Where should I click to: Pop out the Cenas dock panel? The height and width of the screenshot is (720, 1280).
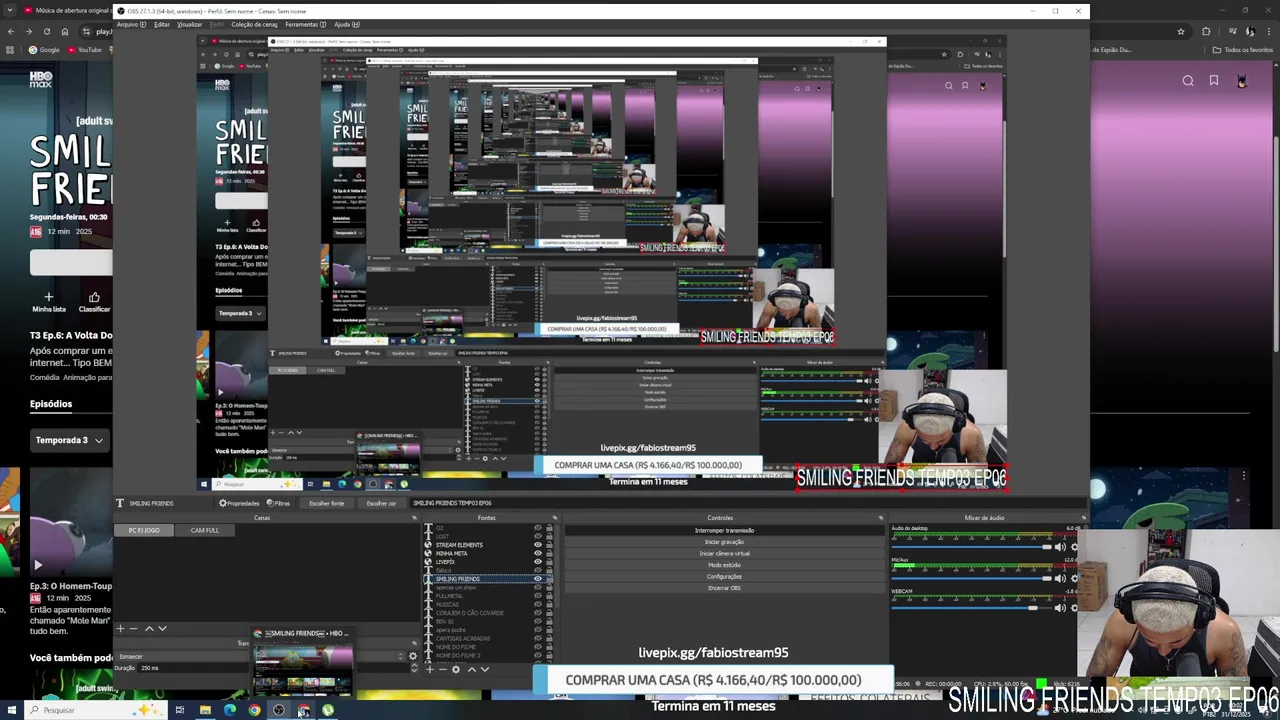(x=414, y=518)
